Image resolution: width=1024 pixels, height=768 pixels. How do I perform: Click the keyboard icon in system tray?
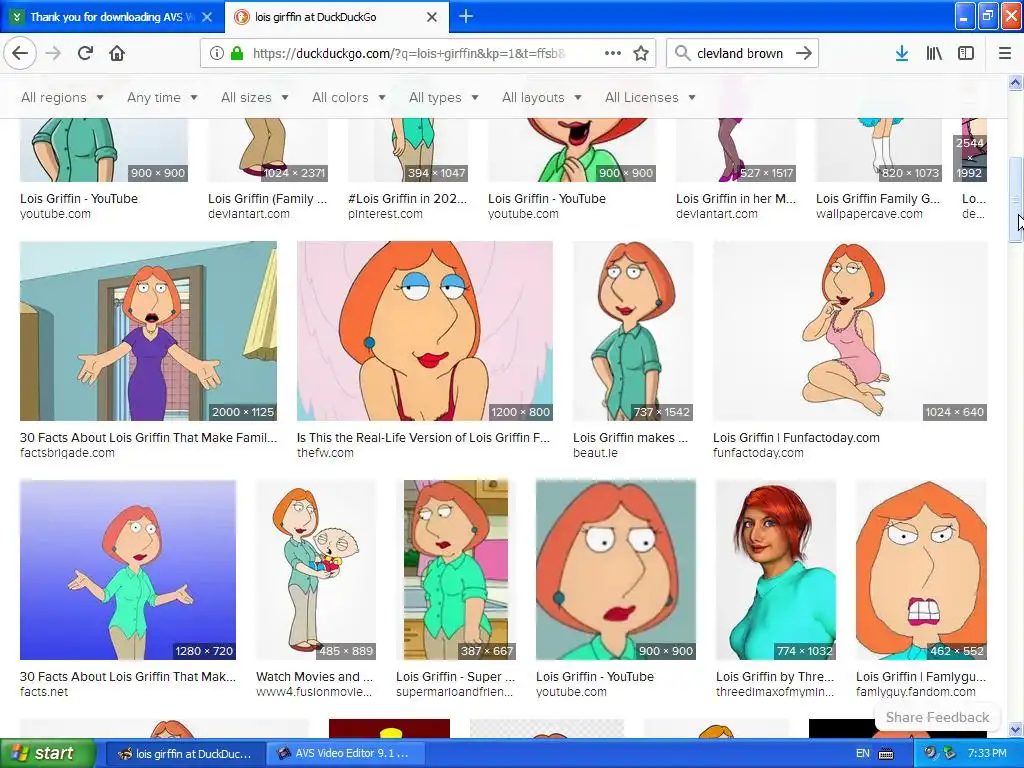pos(886,754)
